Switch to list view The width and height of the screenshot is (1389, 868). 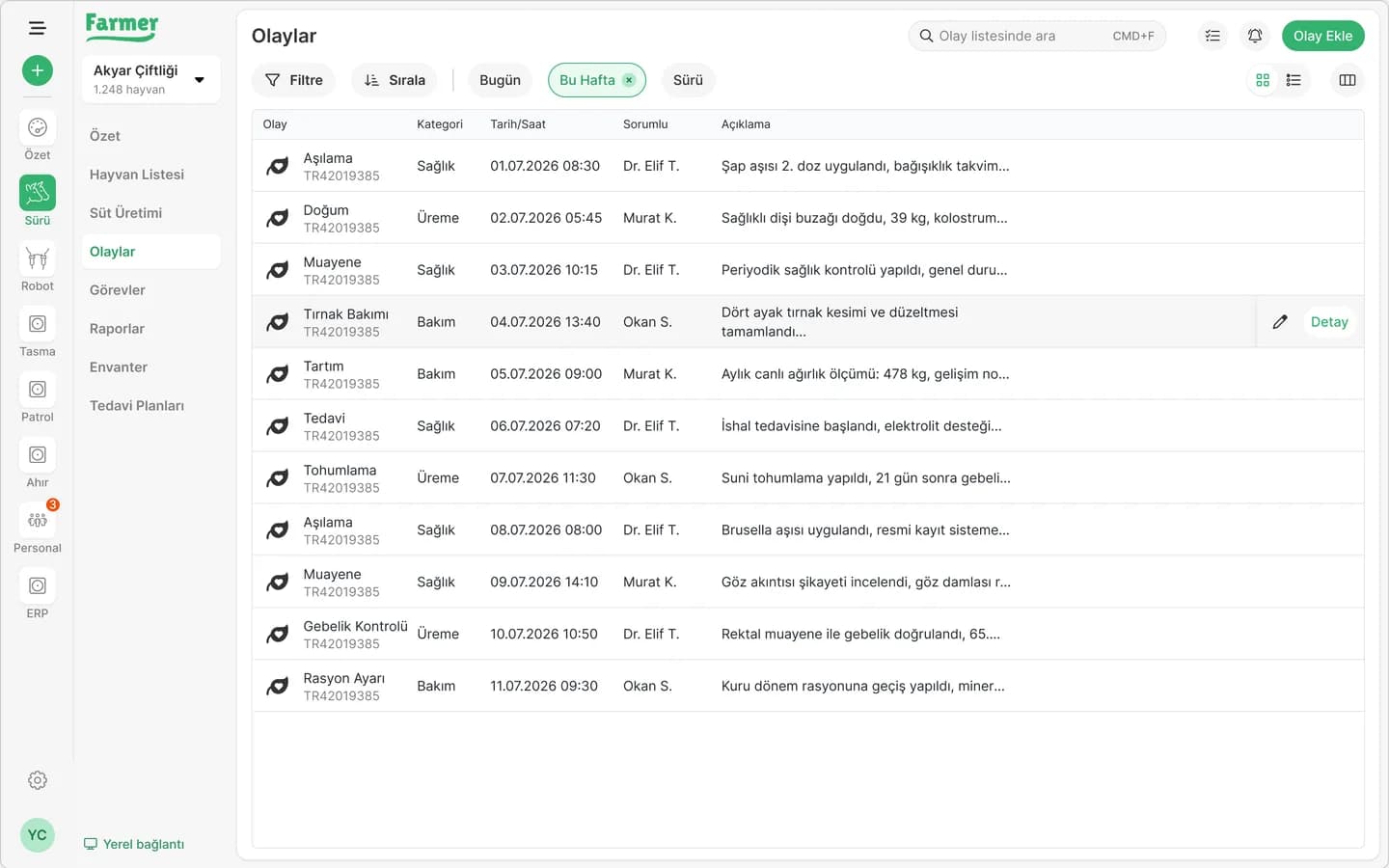1294,80
